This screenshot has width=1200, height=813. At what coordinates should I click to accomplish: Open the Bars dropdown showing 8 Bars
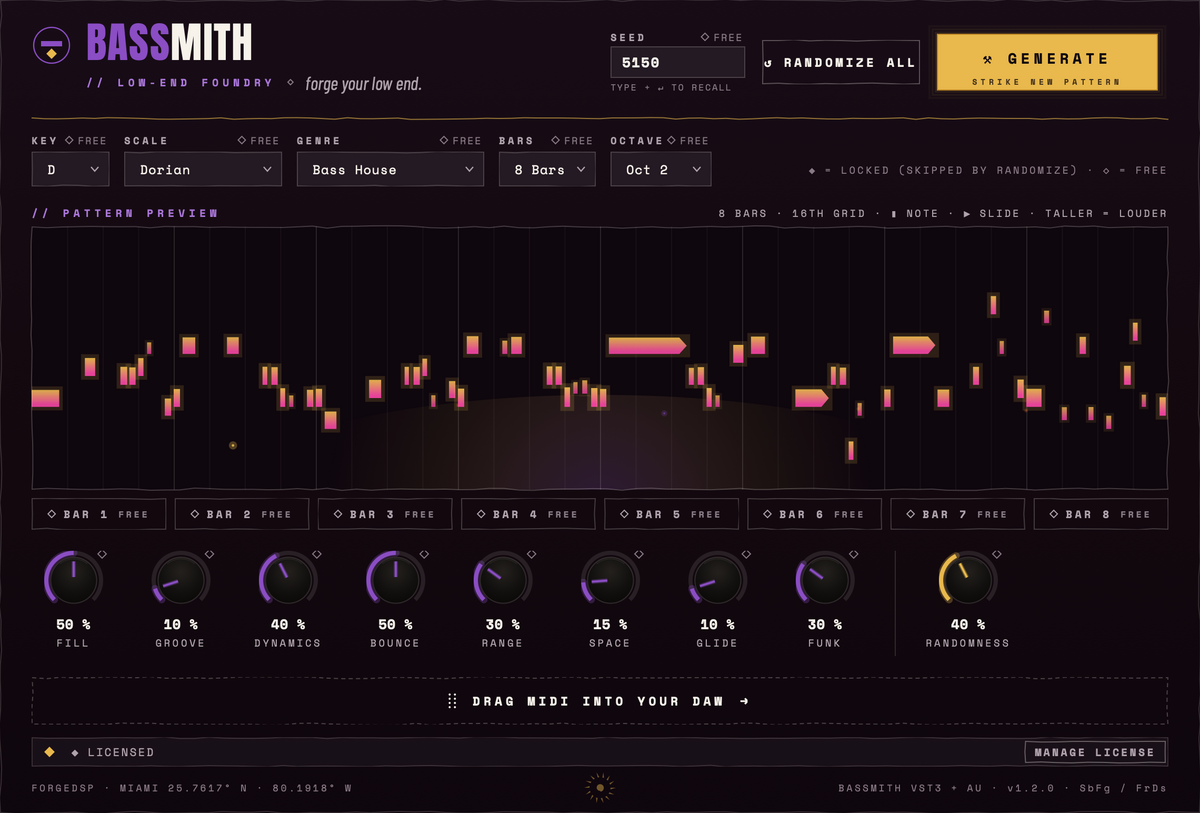tap(547, 170)
